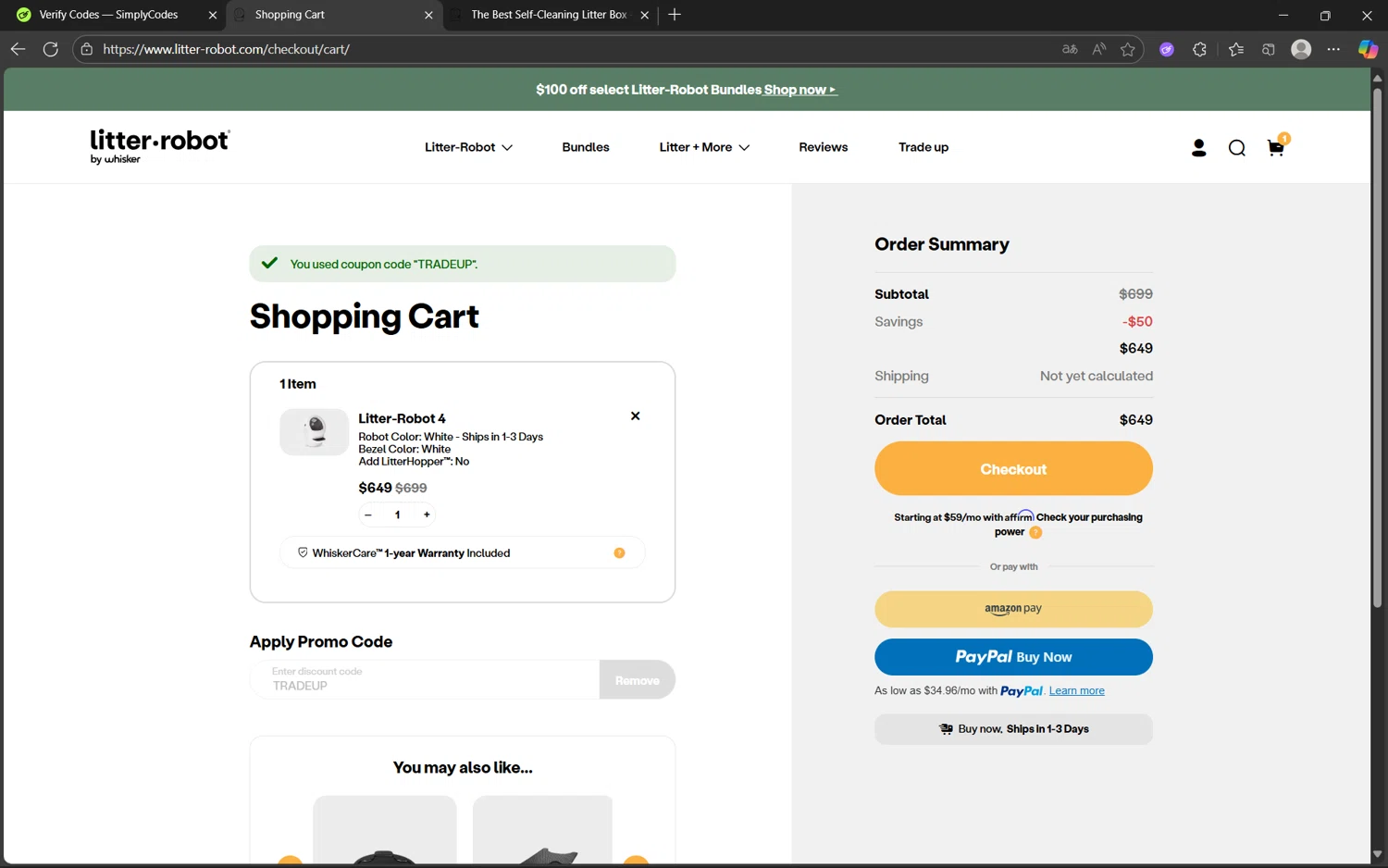Open a new browser tab
Image resolution: width=1388 pixels, height=868 pixels.
click(675, 15)
